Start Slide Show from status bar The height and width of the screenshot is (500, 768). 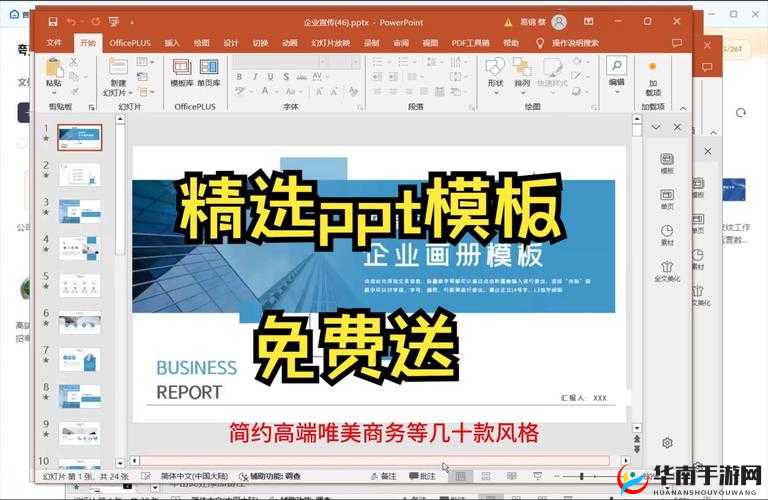[537, 476]
